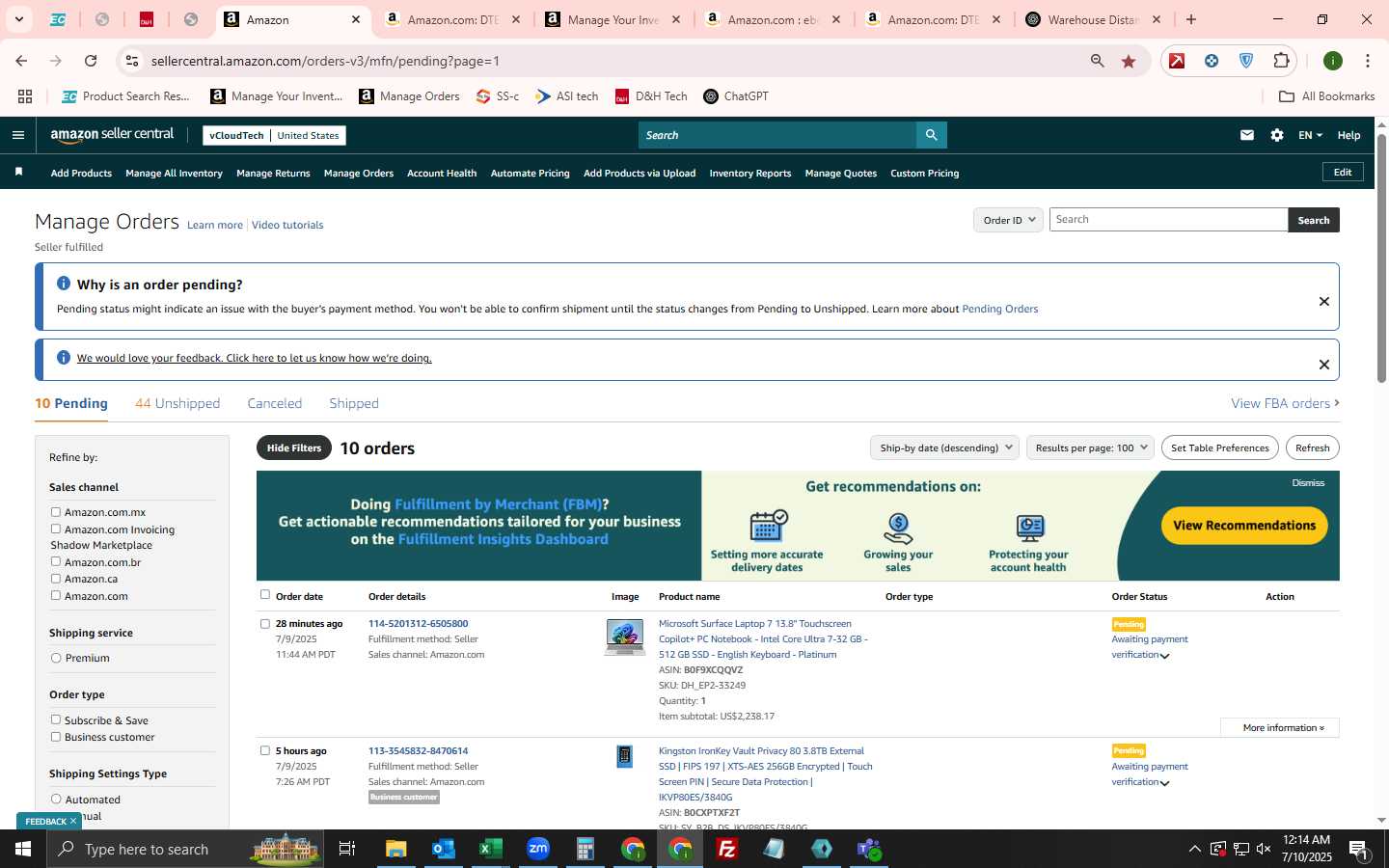The height and width of the screenshot is (868, 1389).
Task: Check the Amazon.com sales channel
Action: [x=56, y=595]
